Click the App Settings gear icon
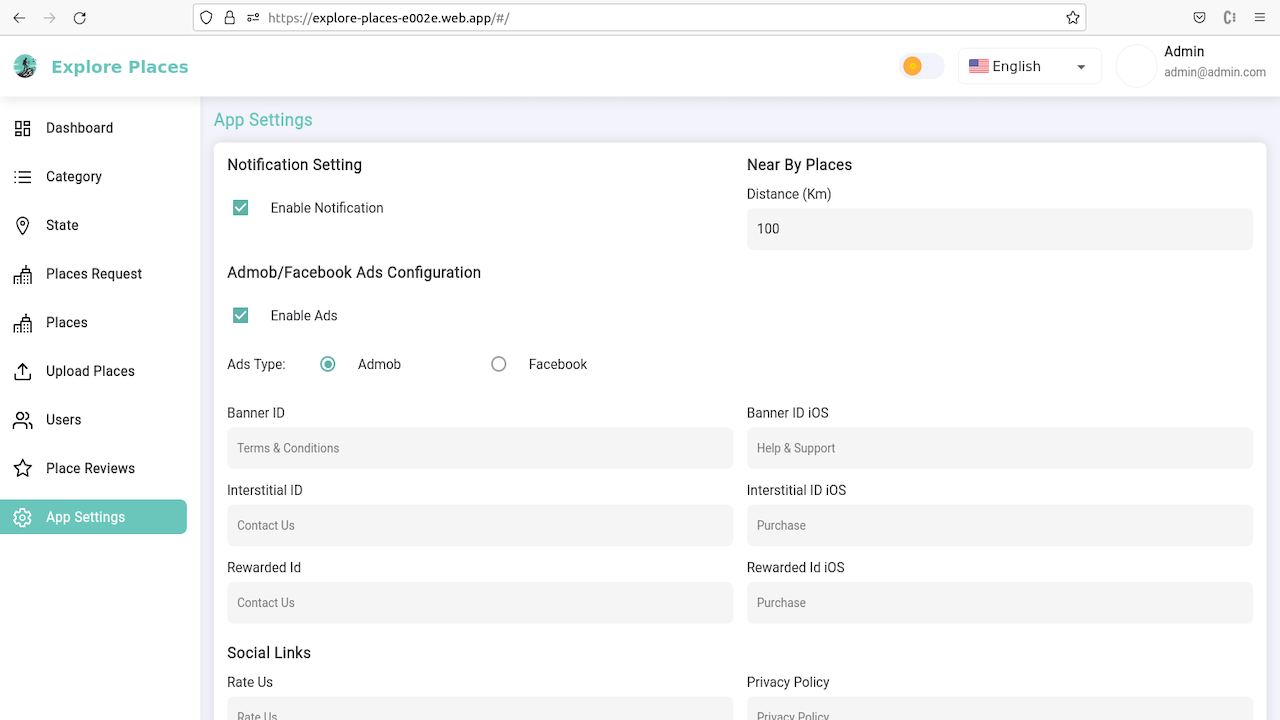 (22, 517)
